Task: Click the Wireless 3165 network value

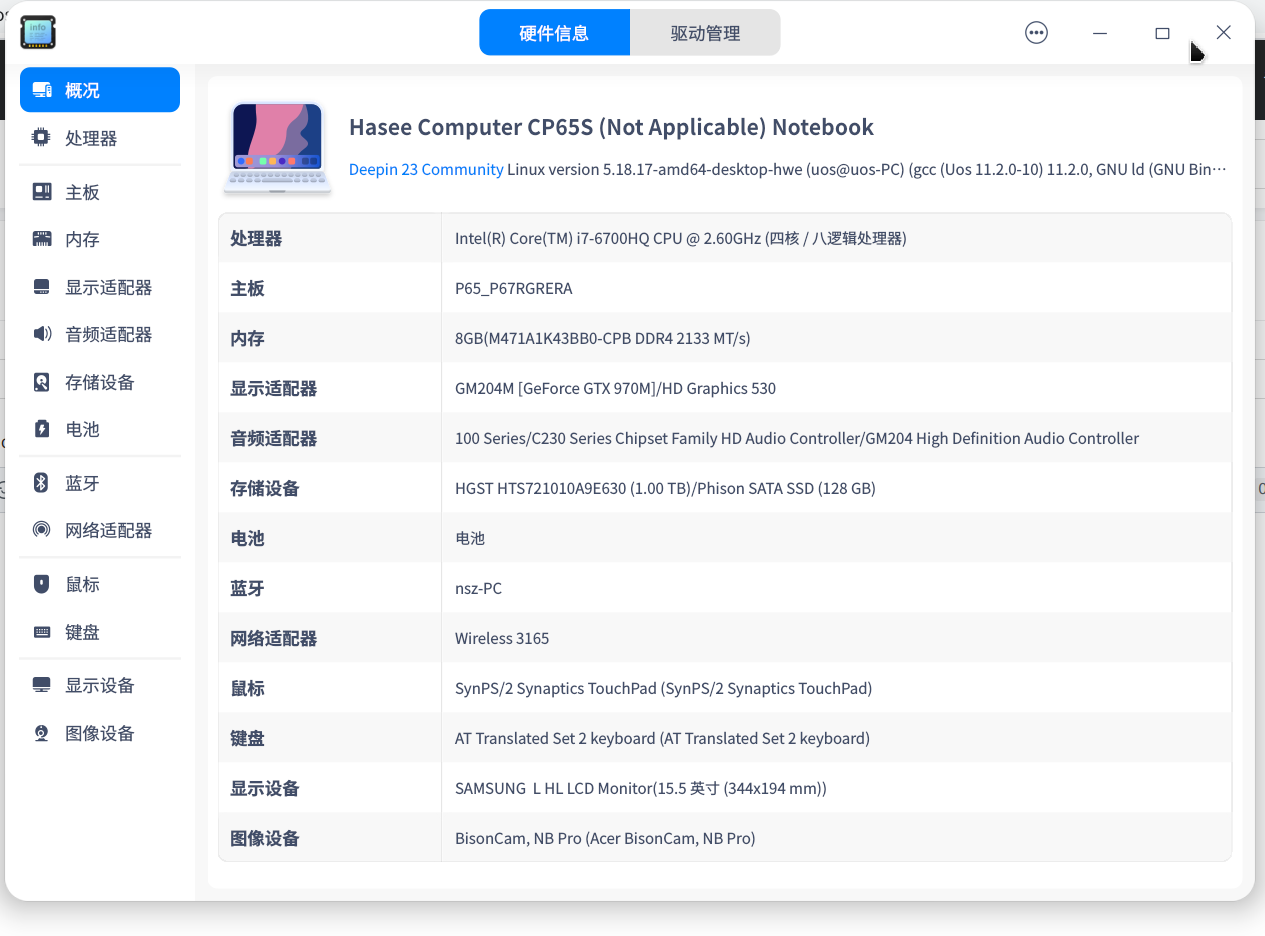Action: point(502,638)
